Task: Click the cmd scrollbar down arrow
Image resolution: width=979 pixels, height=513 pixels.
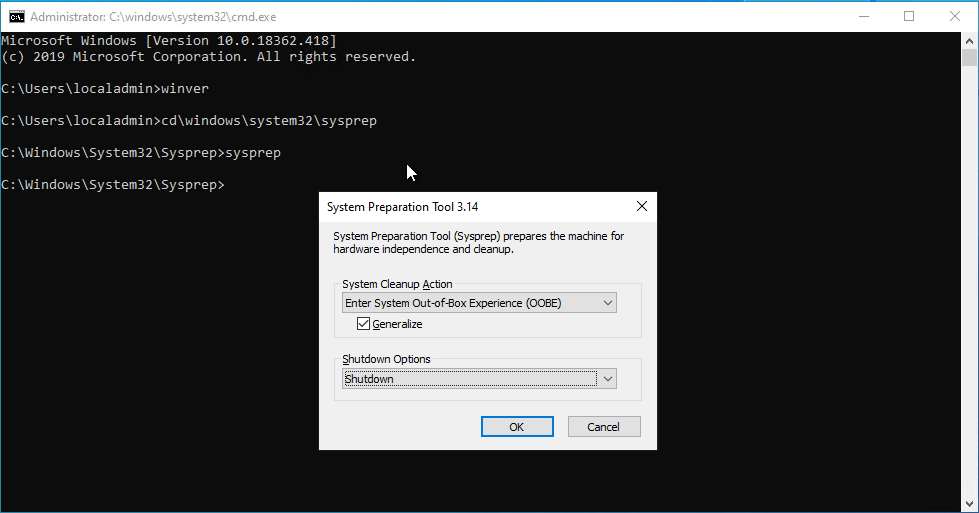Action: [969, 504]
